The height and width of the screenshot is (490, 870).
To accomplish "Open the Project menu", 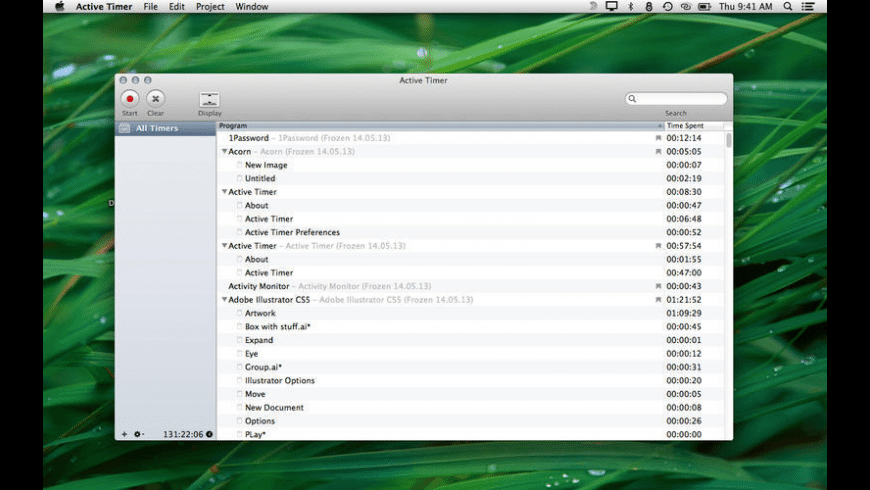I will (210, 6).
